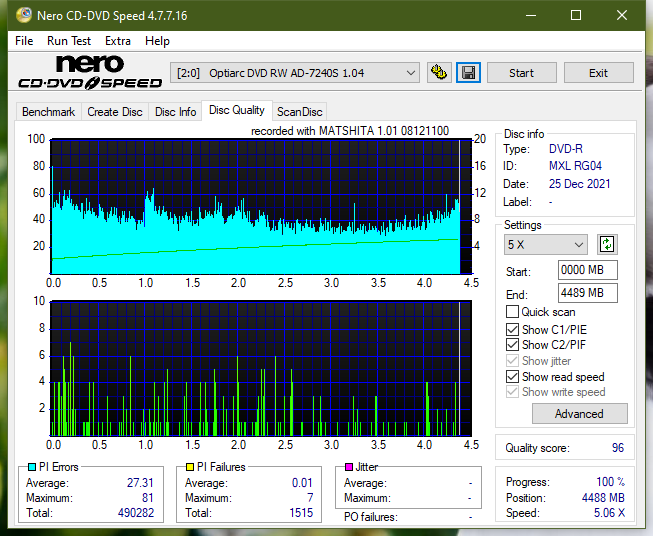Switch to the Disc Info tab
Viewport: 653px width, 536px height.
[x=175, y=112]
